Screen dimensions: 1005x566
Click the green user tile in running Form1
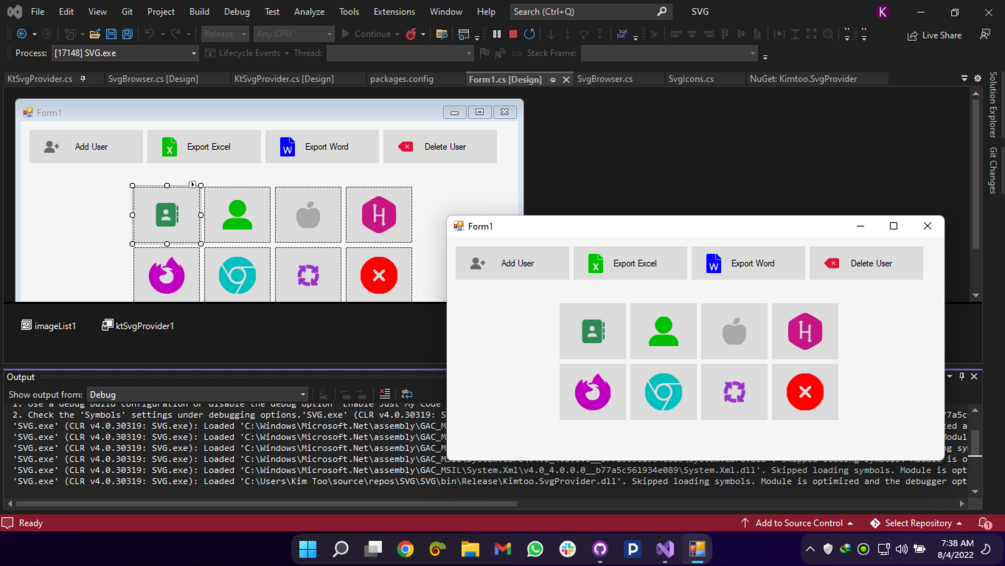[x=663, y=331]
